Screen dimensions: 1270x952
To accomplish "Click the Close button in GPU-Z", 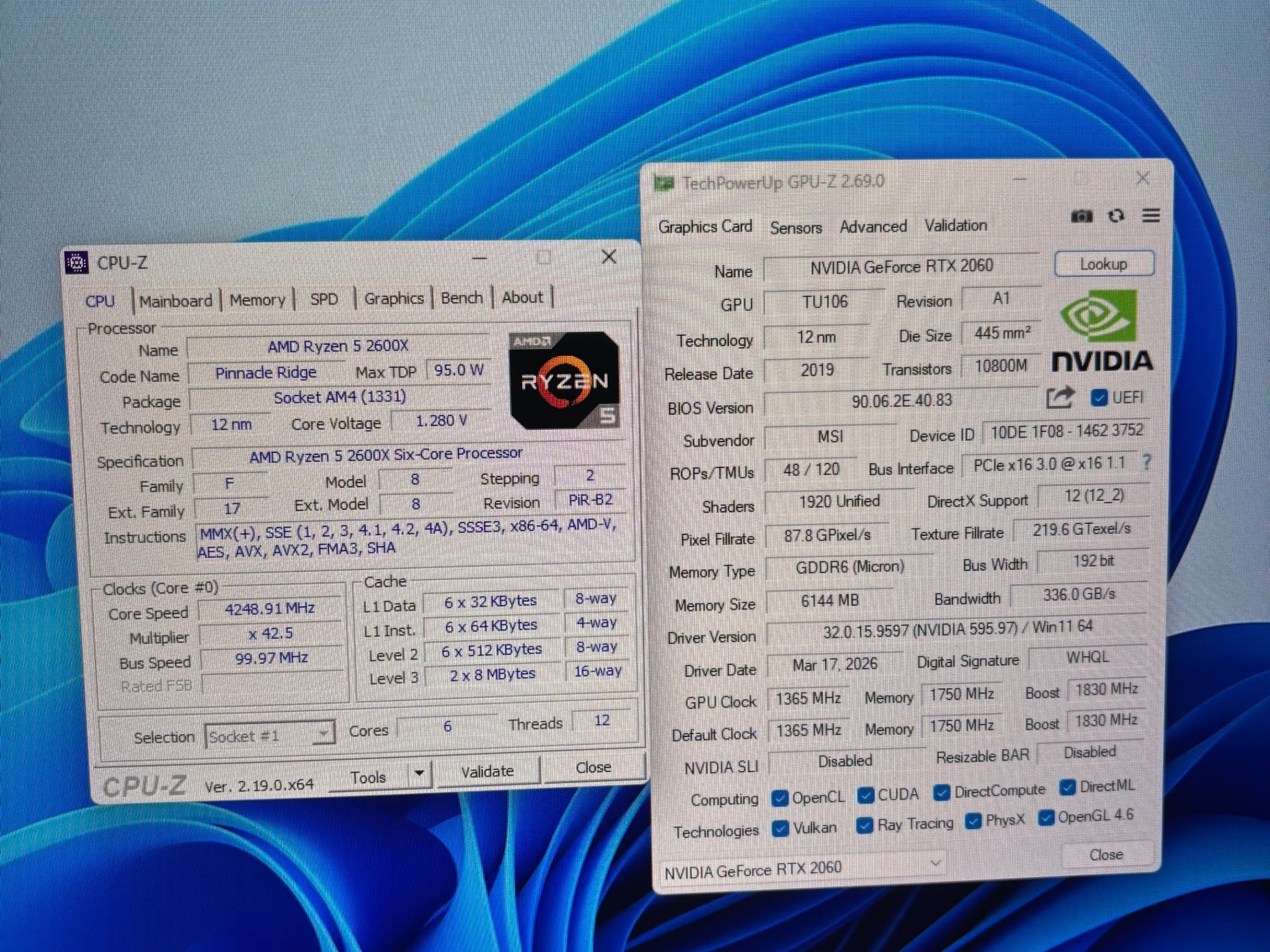I will [1106, 855].
